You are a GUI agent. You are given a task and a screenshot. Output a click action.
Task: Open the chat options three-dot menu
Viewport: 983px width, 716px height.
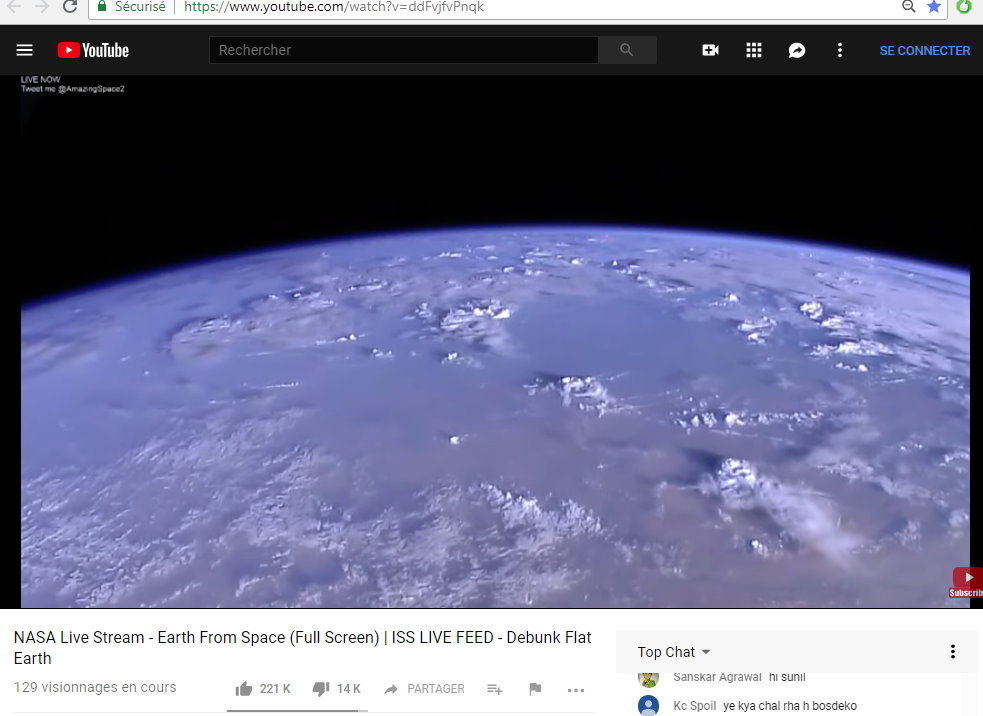[x=953, y=651]
